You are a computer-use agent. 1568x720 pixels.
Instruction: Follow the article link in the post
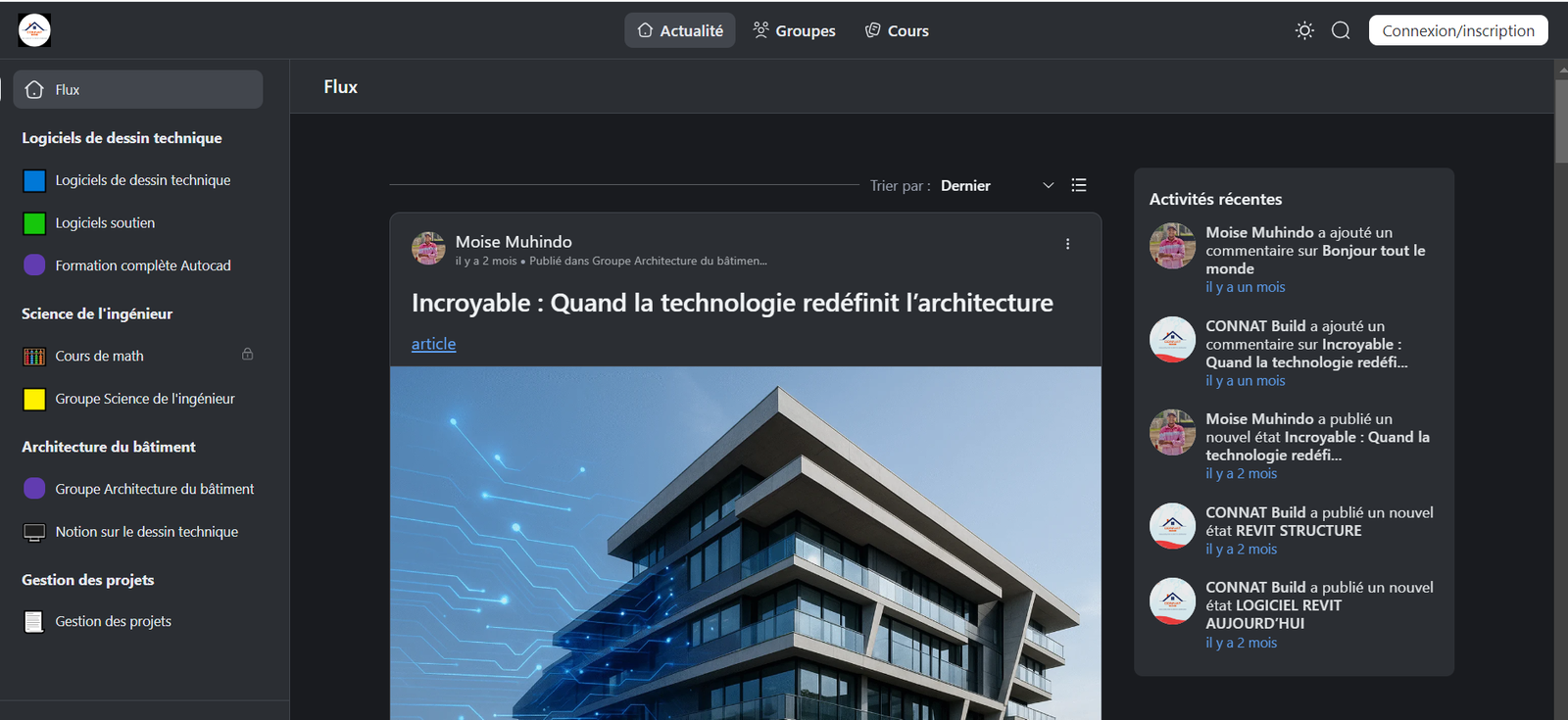click(x=433, y=344)
